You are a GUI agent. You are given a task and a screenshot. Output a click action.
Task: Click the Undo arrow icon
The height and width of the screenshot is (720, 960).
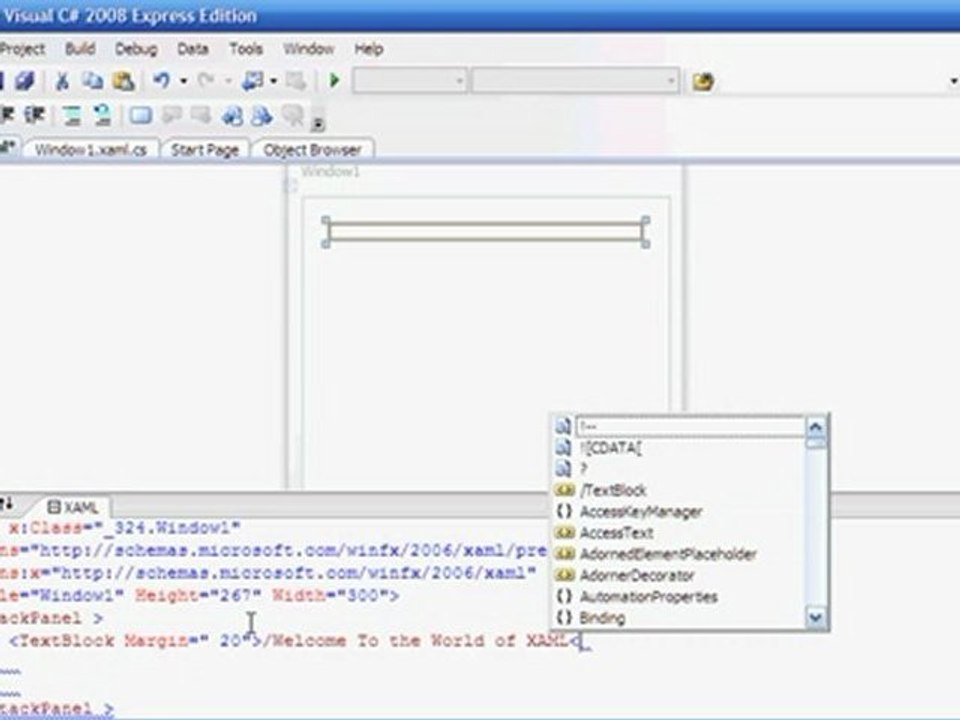click(162, 81)
